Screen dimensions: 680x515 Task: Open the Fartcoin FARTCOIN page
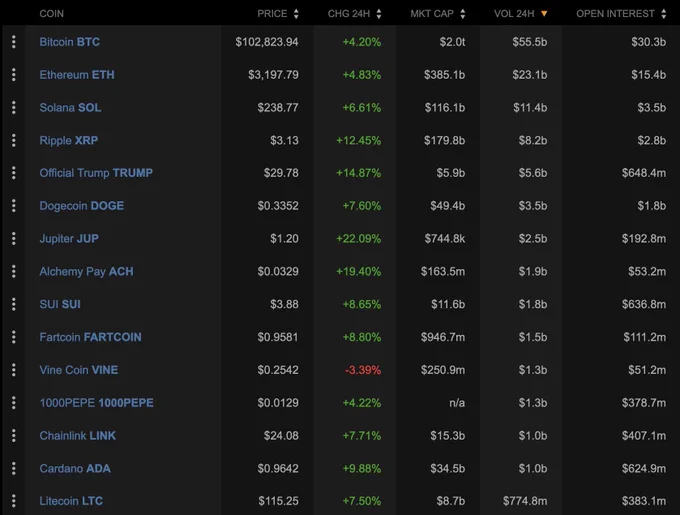[90, 337]
